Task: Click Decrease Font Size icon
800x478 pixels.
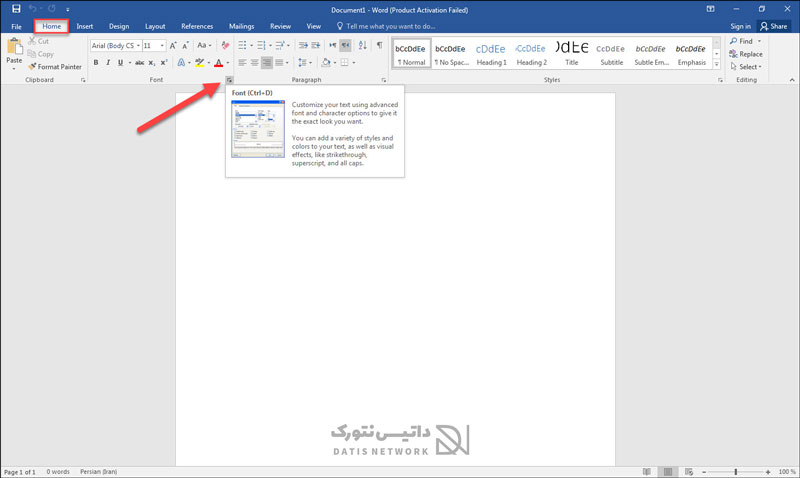Action: 185,45
